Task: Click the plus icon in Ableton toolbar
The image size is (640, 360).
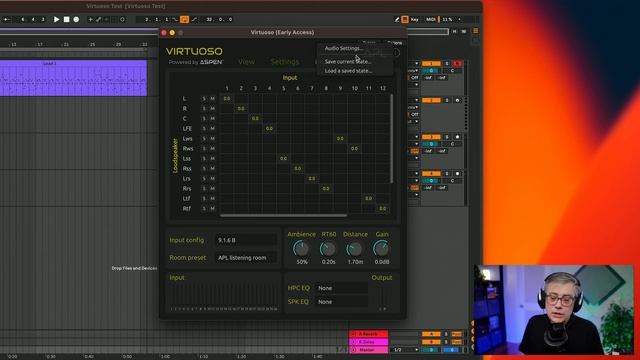Action: pyautogui.click(x=91, y=19)
